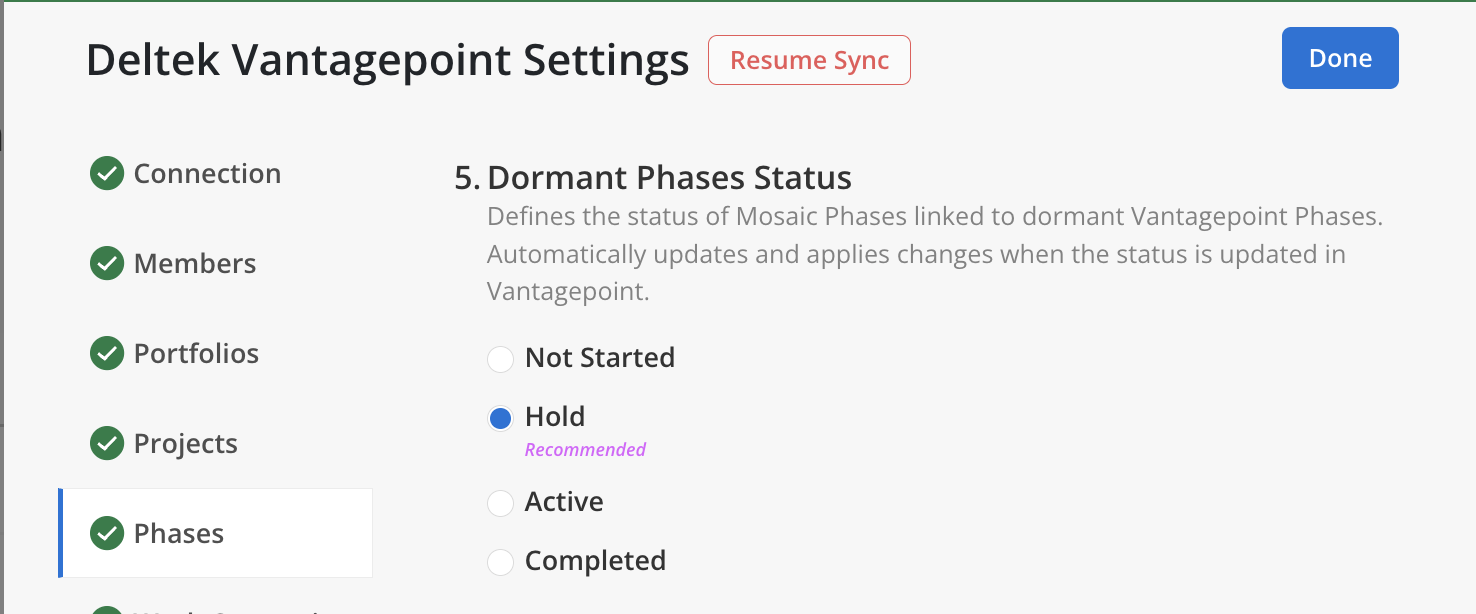The image size is (1476, 614).
Task: Click the green checkmark icon beside Portfolios
Action: coord(107,354)
